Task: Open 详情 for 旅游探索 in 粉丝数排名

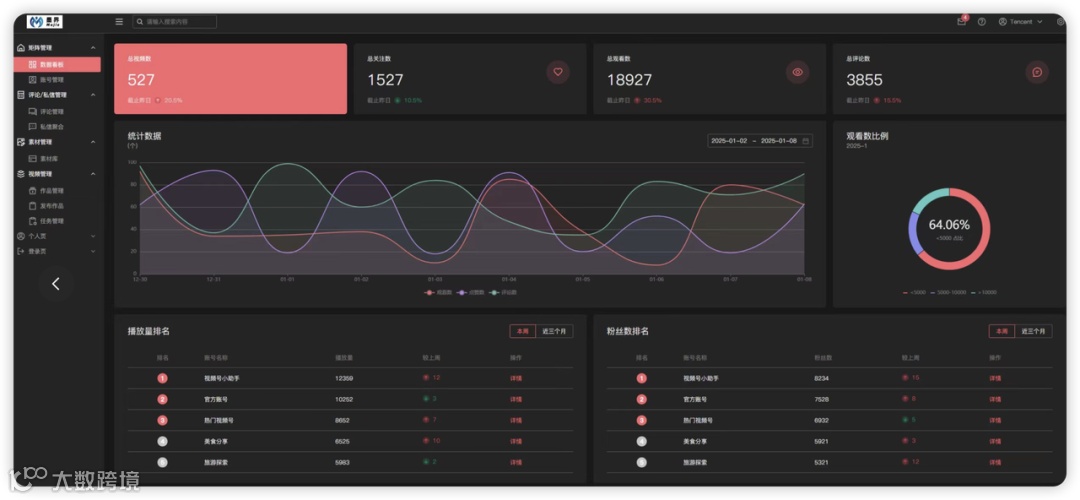Action: 995,462
